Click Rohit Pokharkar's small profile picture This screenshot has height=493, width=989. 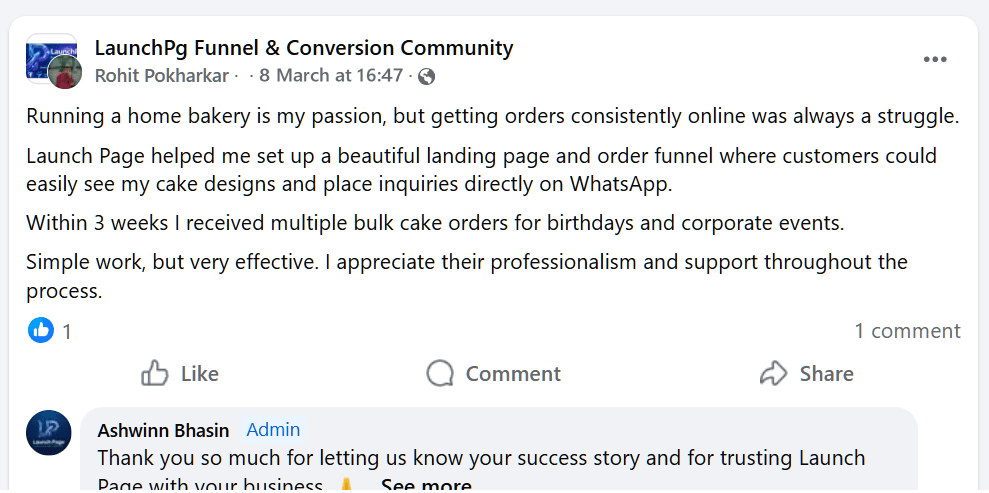(65, 73)
